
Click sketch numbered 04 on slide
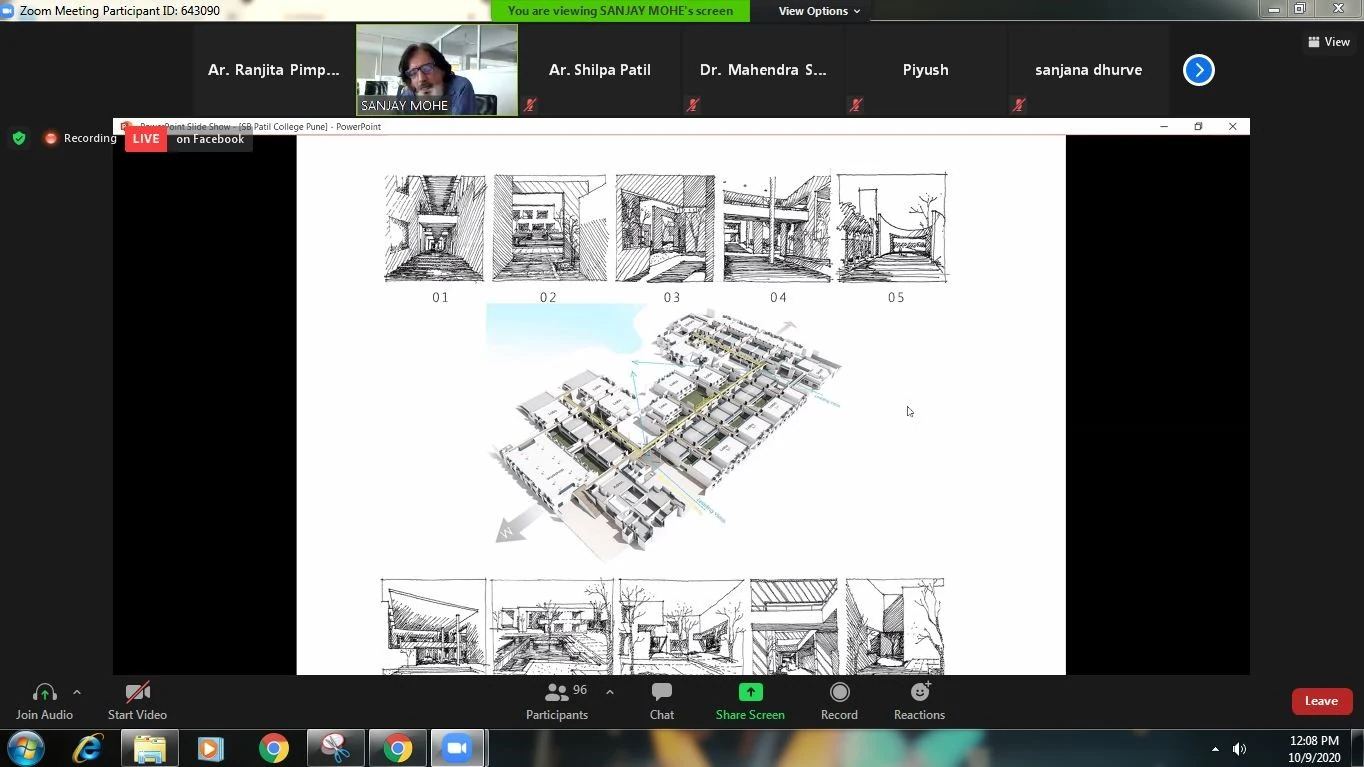[x=776, y=229]
